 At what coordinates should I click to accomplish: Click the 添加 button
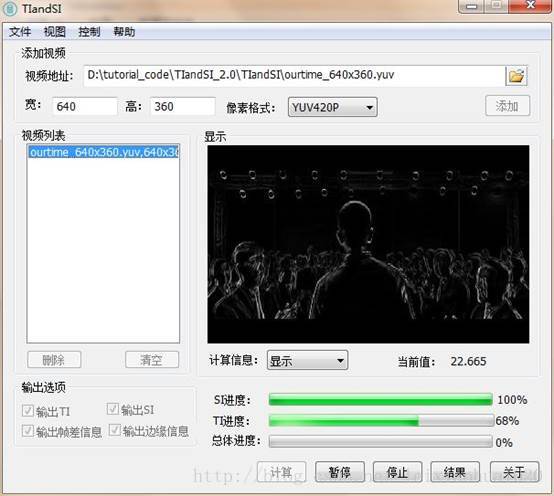[507, 106]
